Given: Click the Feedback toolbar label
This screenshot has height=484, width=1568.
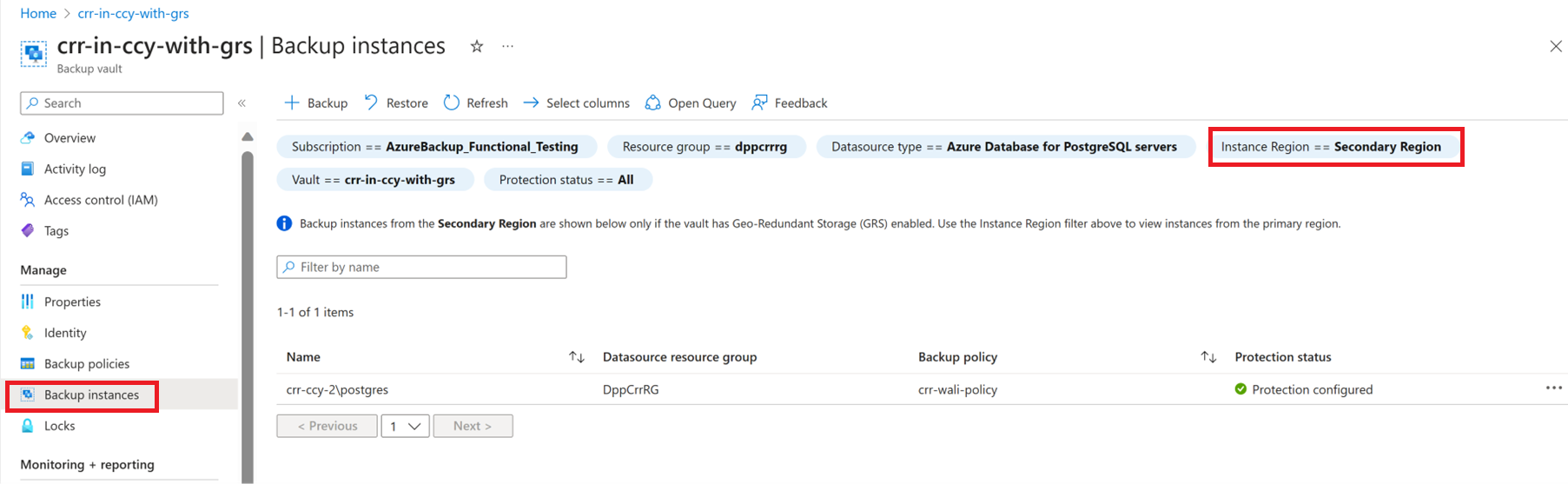Looking at the screenshot, I should click(801, 103).
